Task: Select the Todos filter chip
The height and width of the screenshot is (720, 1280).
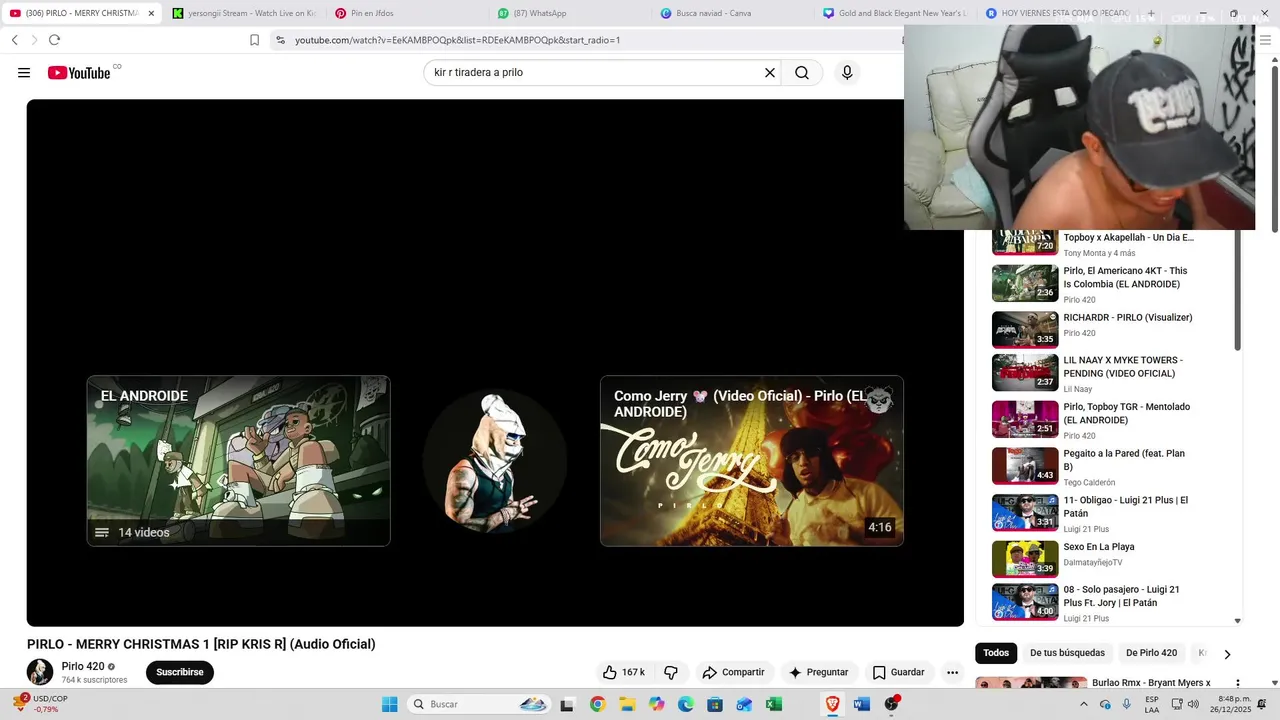Action: point(996,653)
